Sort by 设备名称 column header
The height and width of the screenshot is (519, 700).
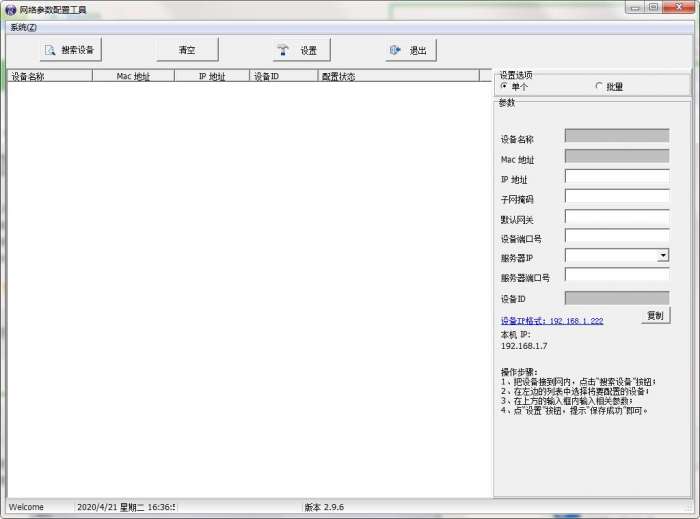pos(50,76)
